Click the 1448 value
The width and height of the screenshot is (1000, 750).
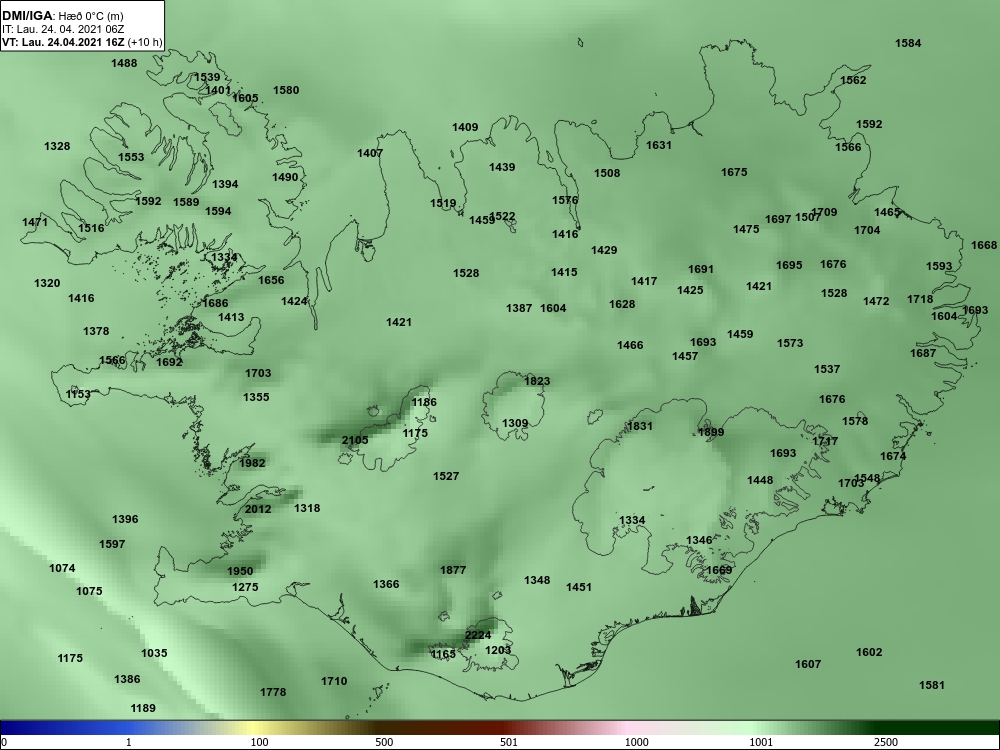coord(760,480)
